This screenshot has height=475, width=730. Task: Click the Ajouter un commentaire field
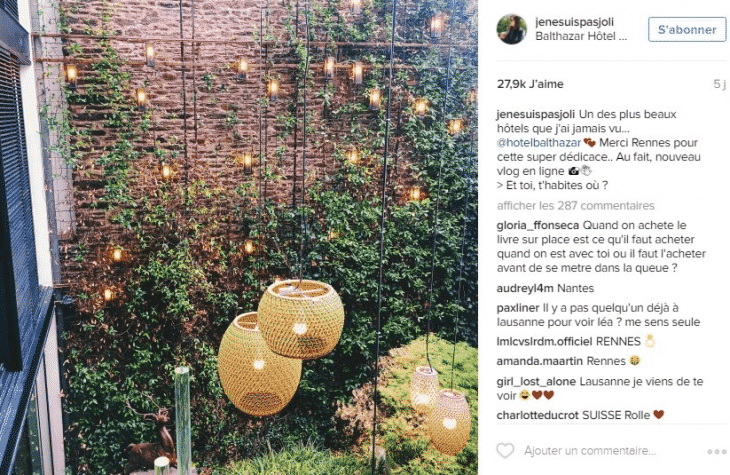[589, 451]
